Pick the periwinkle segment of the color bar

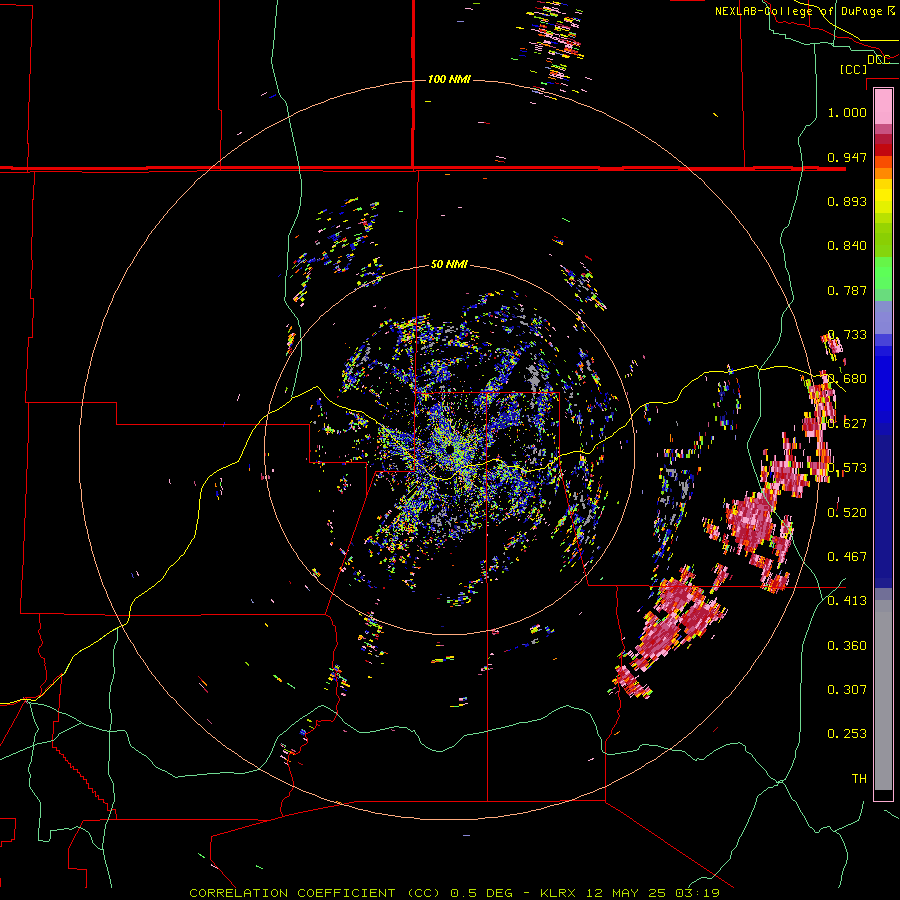[x=883, y=317]
